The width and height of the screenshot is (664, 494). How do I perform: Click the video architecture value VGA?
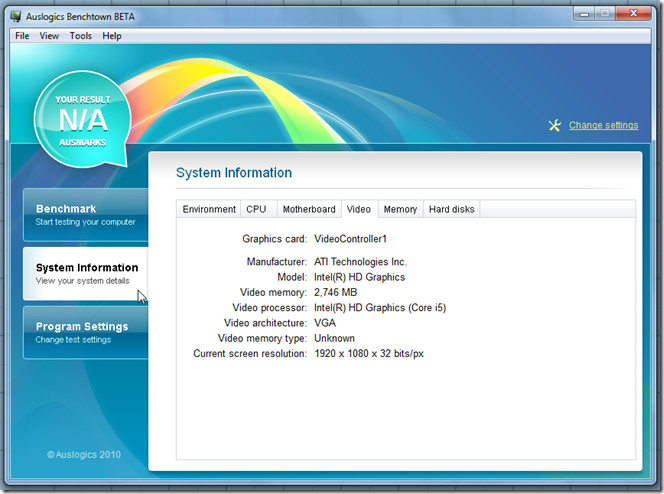point(325,323)
